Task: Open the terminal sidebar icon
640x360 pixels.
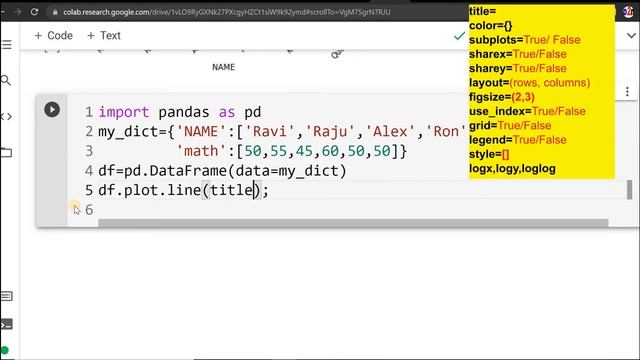Action: pyautogui.click(x=6, y=324)
